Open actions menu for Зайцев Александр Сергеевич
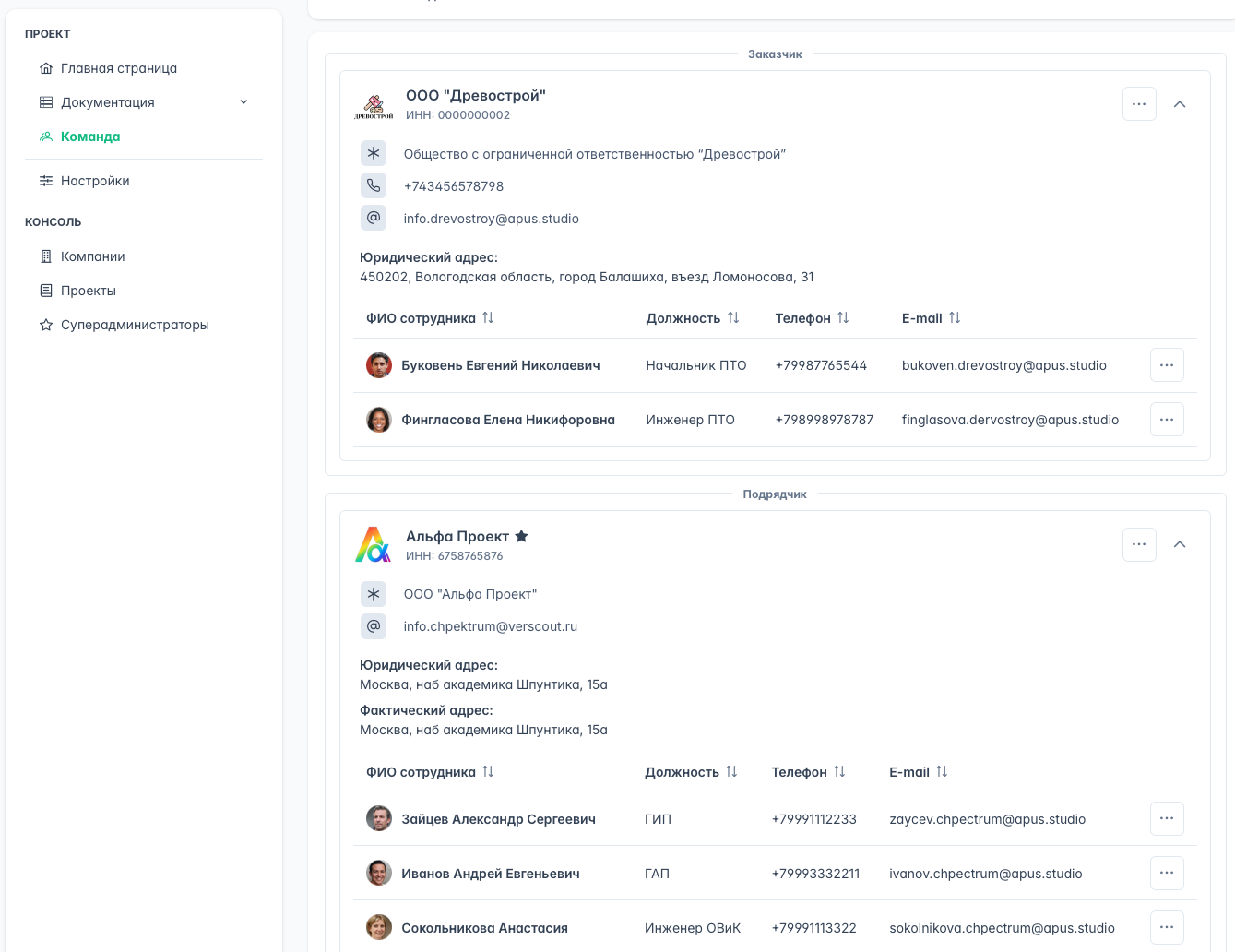This screenshot has height=952, width=1235. tap(1167, 818)
